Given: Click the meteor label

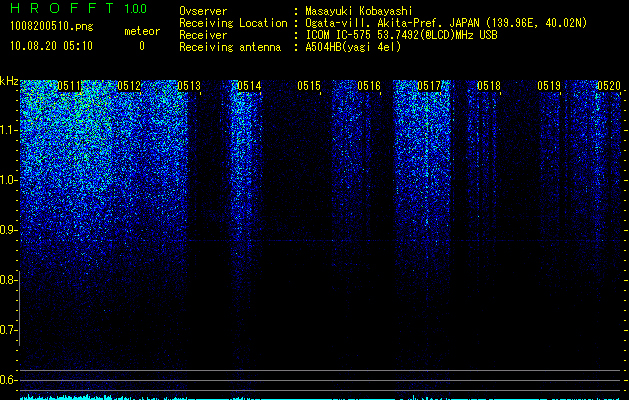Looking at the screenshot, I should point(142,31).
